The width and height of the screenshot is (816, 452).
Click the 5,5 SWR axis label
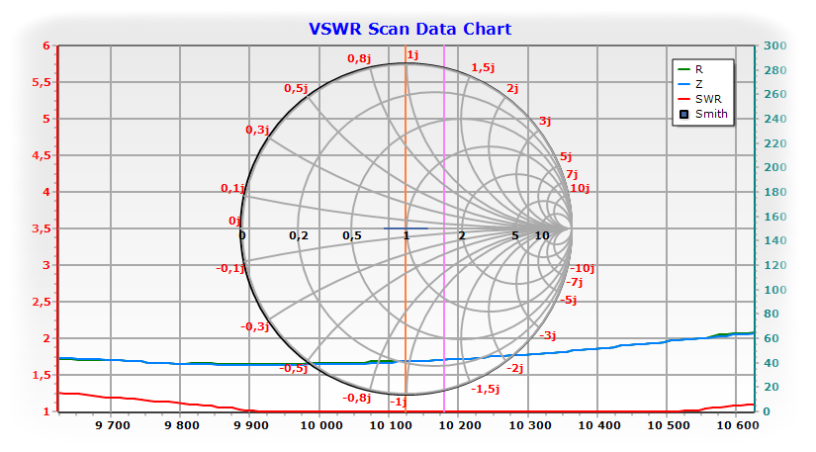42,82
